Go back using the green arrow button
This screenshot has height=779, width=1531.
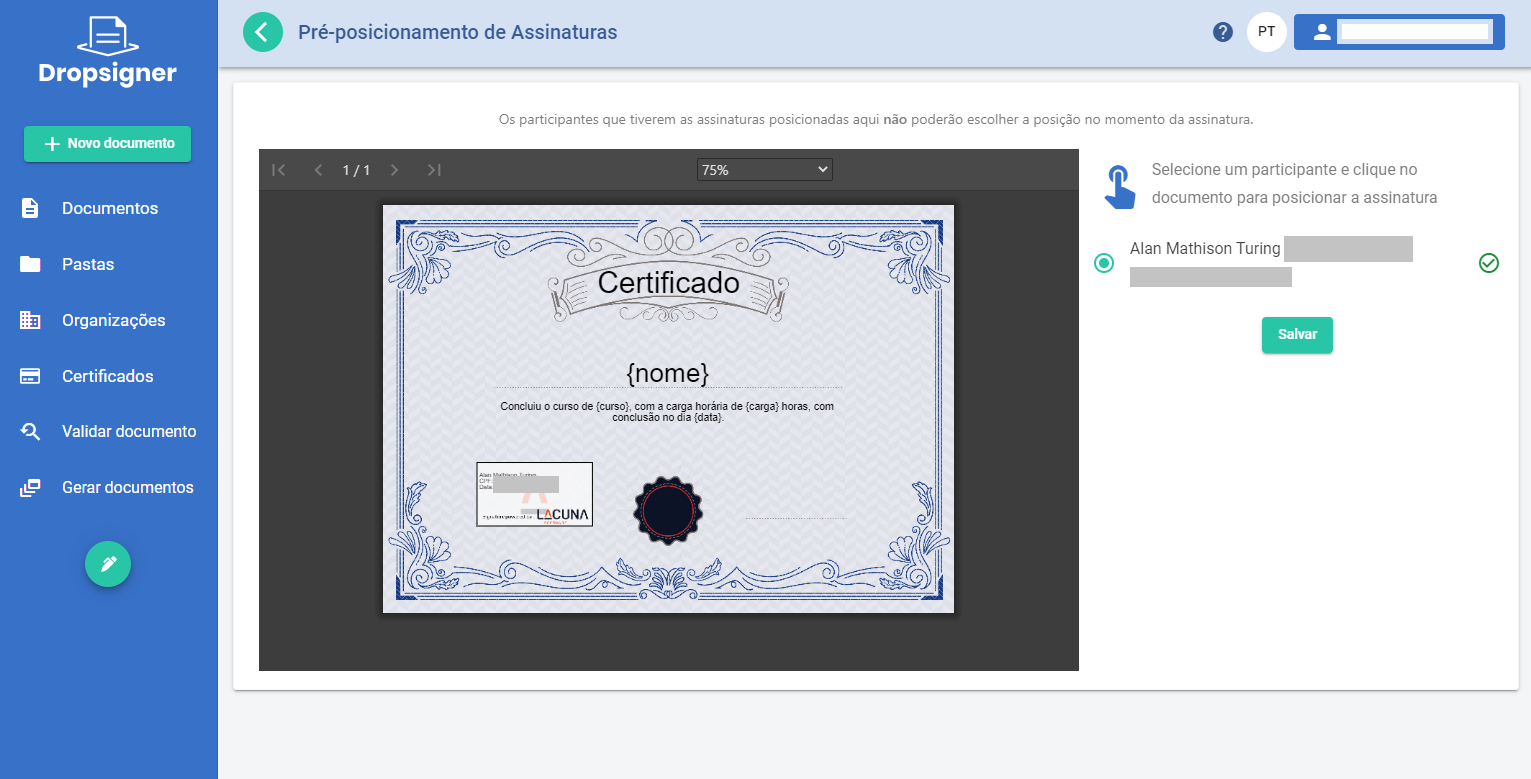click(x=263, y=32)
